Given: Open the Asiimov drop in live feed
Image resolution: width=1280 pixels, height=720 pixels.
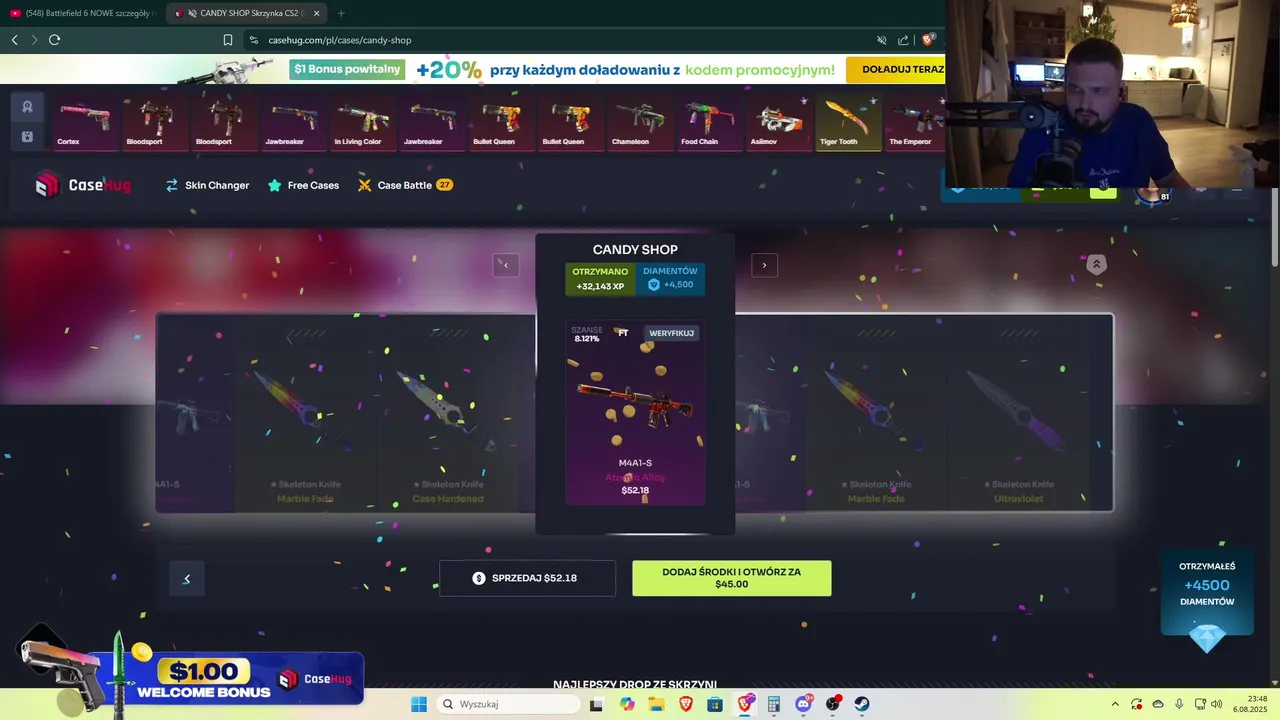Looking at the screenshot, I should pyautogui.click(x=778, y=122).
